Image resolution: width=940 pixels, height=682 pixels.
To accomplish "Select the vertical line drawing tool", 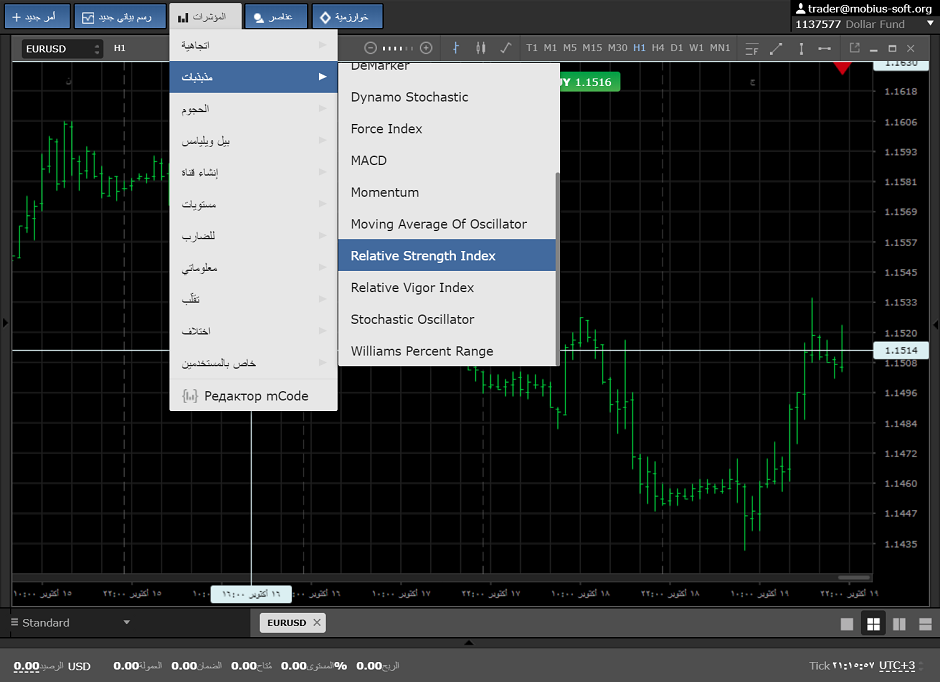I will coord(801,49).
